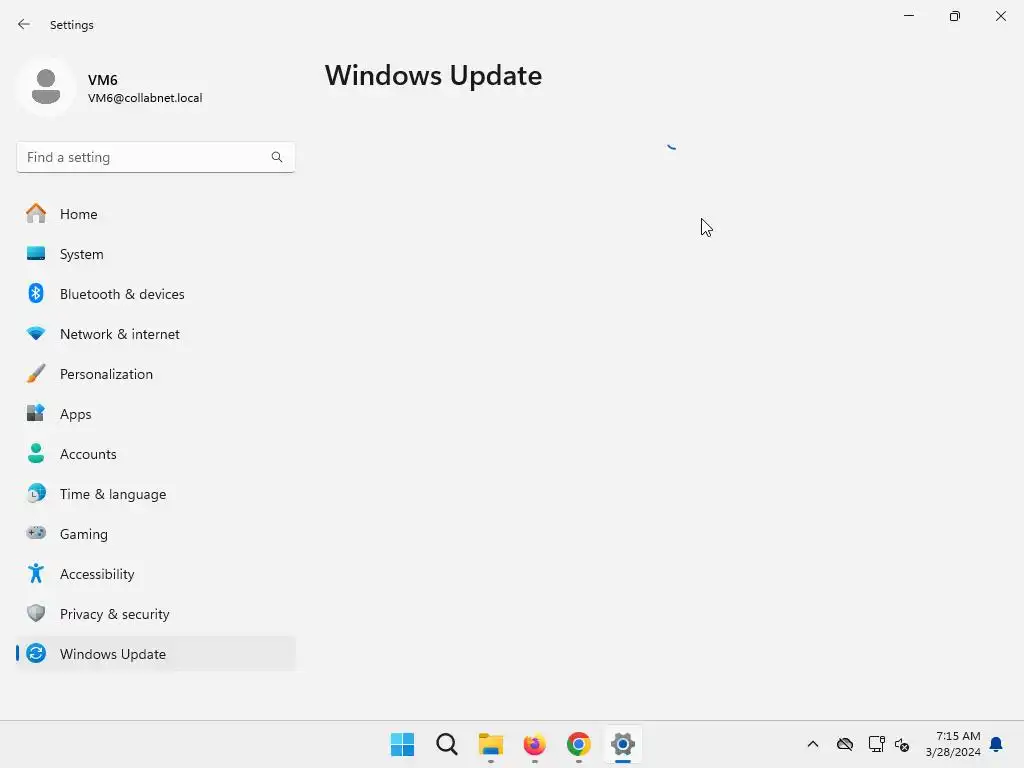Open the Windows Start menu
The image size is (1024, 768).
coord(402,744)
